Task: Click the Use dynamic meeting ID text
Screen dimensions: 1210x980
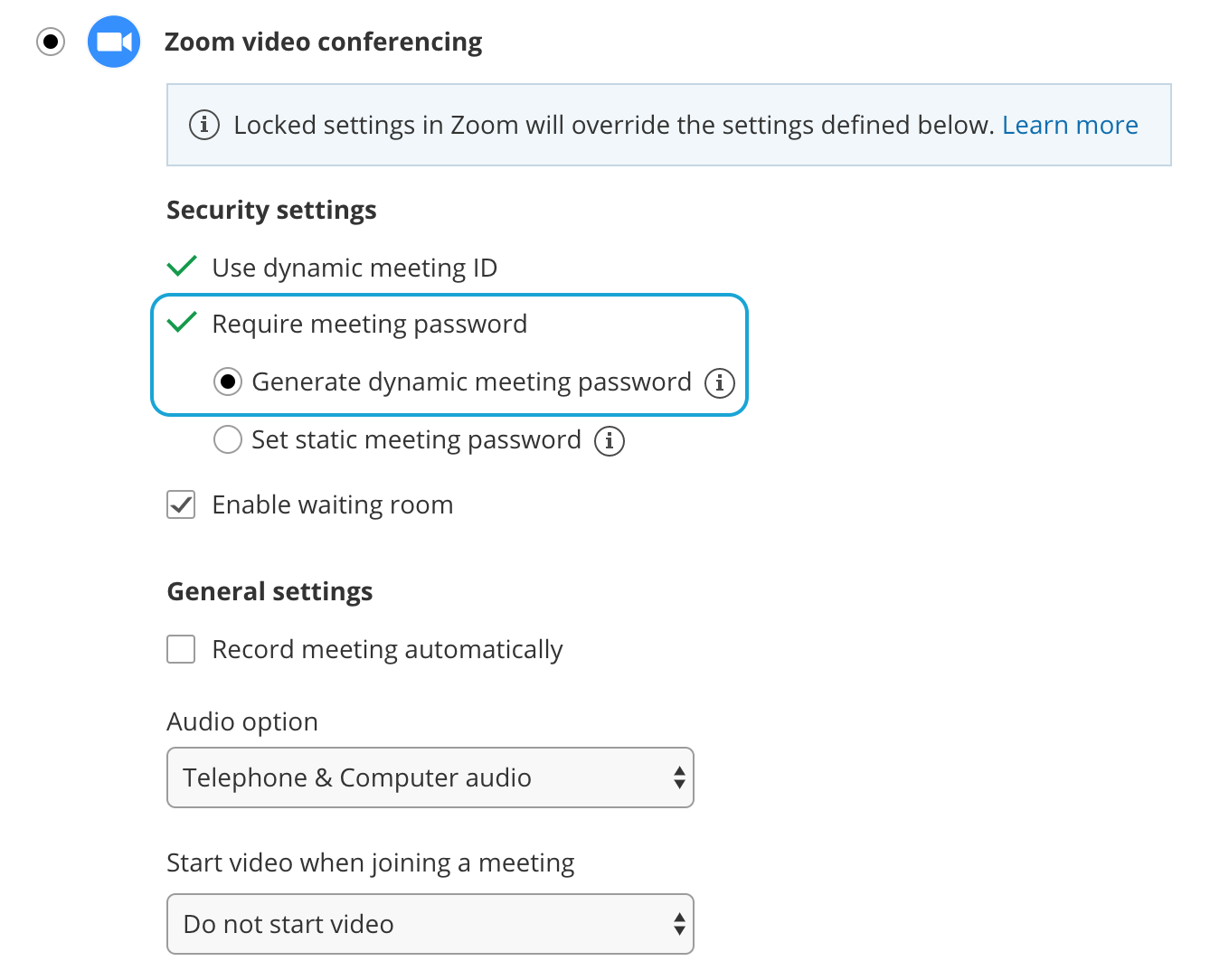Action: pyautogui.click(x=354, y=268)
